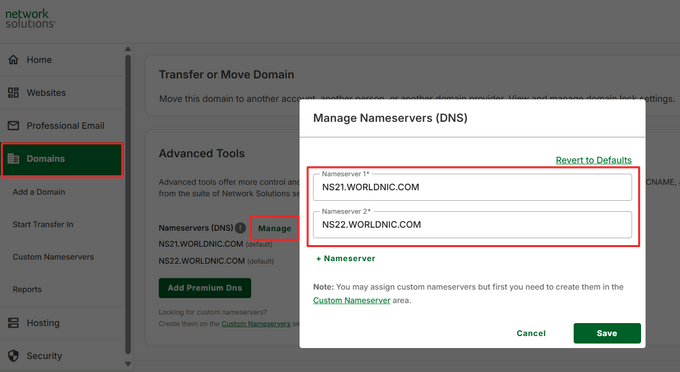Go to Professional Email
This screenshot has width=680, height=372.
coord(62,126)
